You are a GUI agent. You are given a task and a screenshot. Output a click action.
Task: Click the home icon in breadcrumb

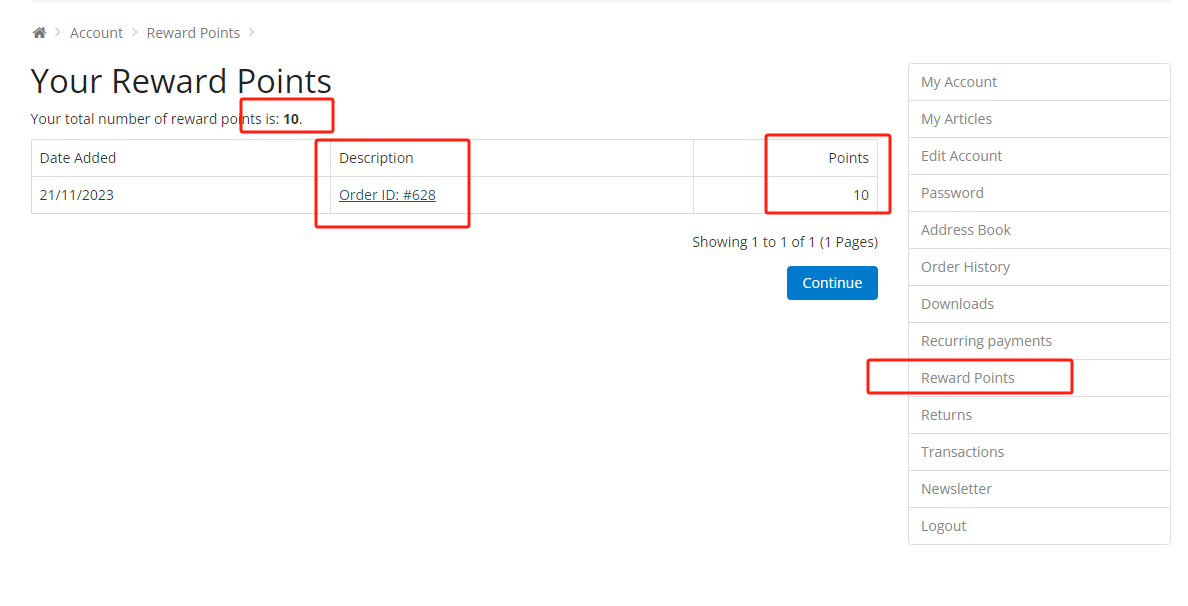39,33
